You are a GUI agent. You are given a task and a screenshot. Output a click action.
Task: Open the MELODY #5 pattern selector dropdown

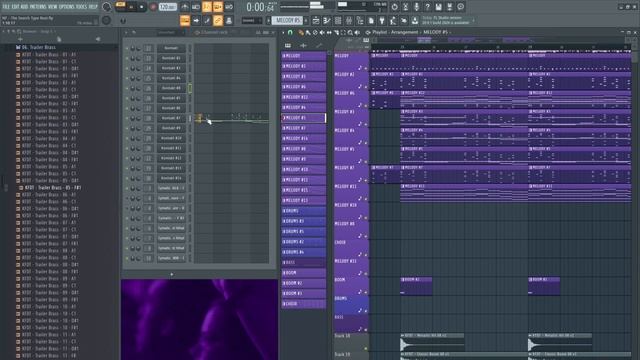(x=287, y=20)
